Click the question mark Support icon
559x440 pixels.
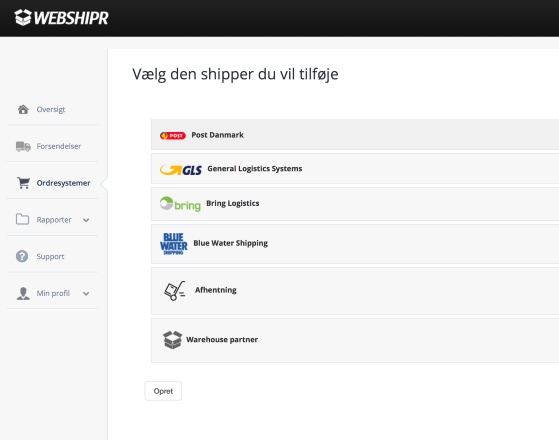click(x=22, y=256)
